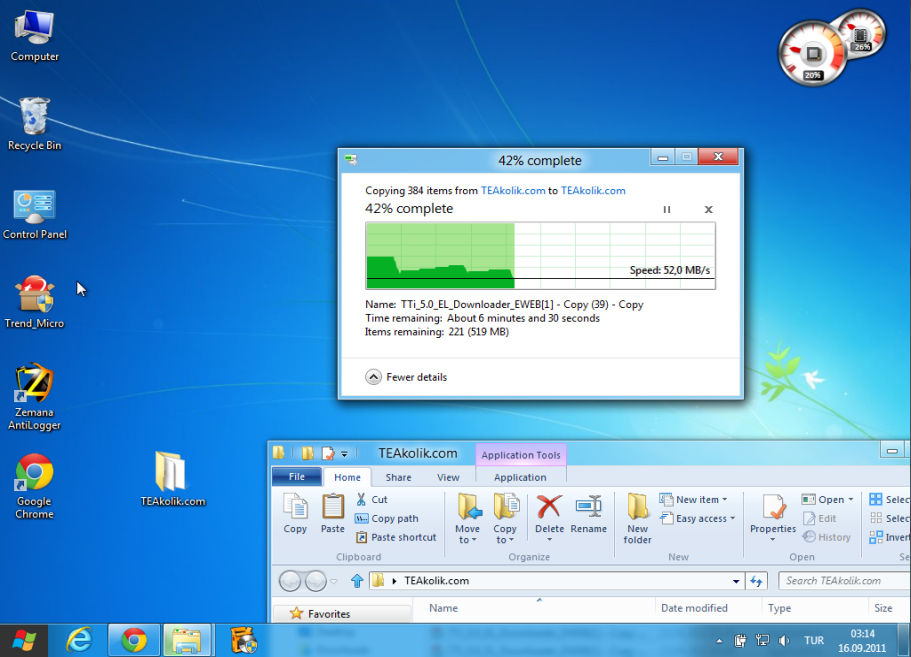
Task: Open the destination TEAkolik.com link
Action: 593,191
